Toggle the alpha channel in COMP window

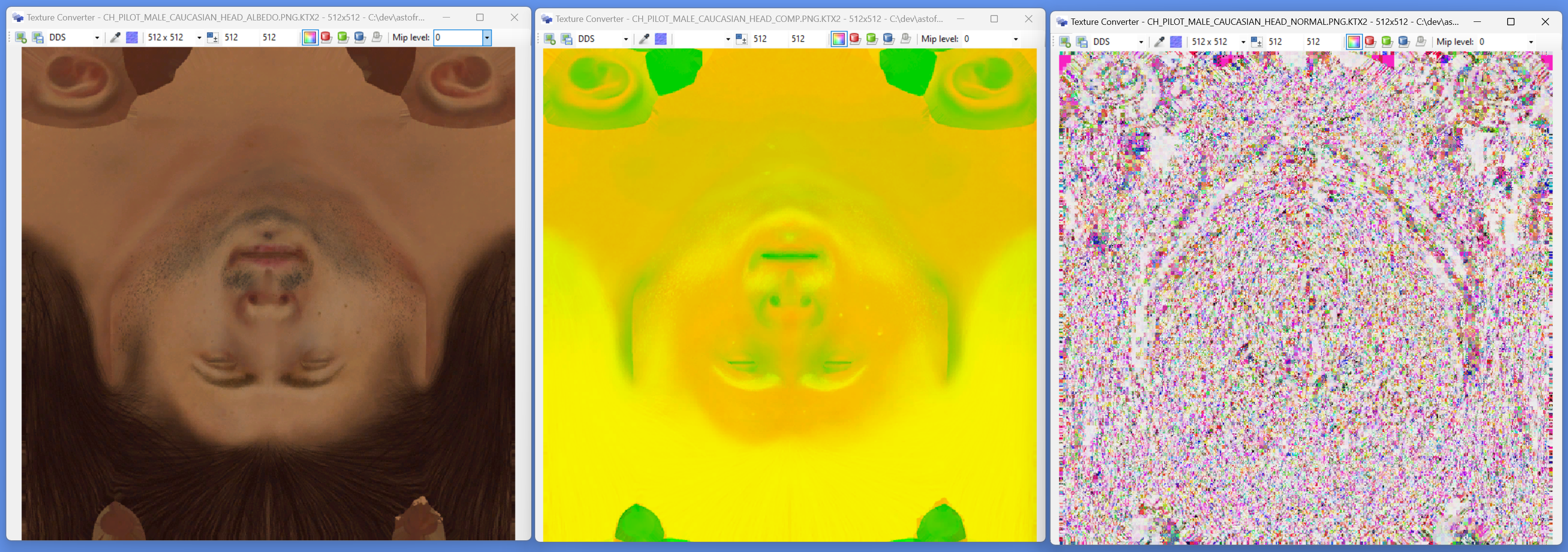(x=906, y=39)
